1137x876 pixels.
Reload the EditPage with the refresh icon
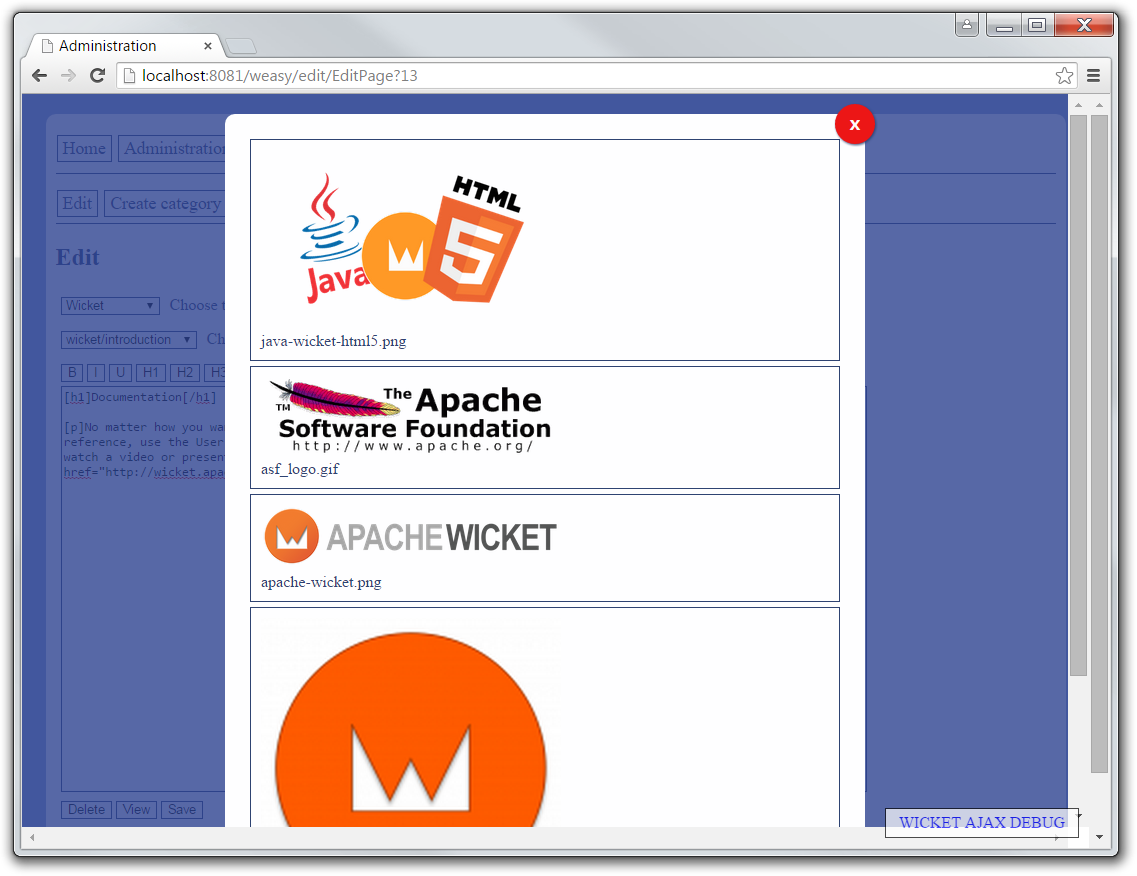tap(97, 75)
